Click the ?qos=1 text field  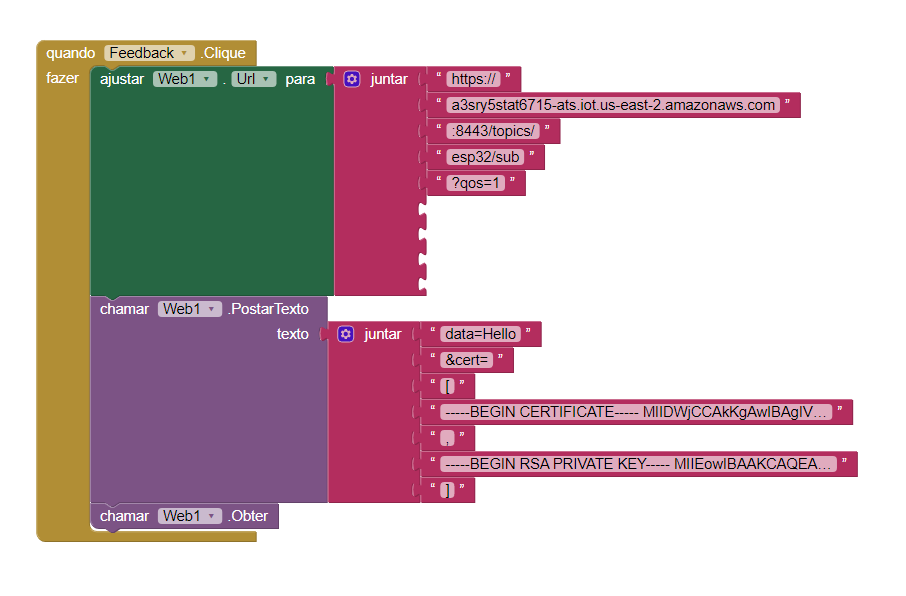pyautogui.click(x=475, y=183)
